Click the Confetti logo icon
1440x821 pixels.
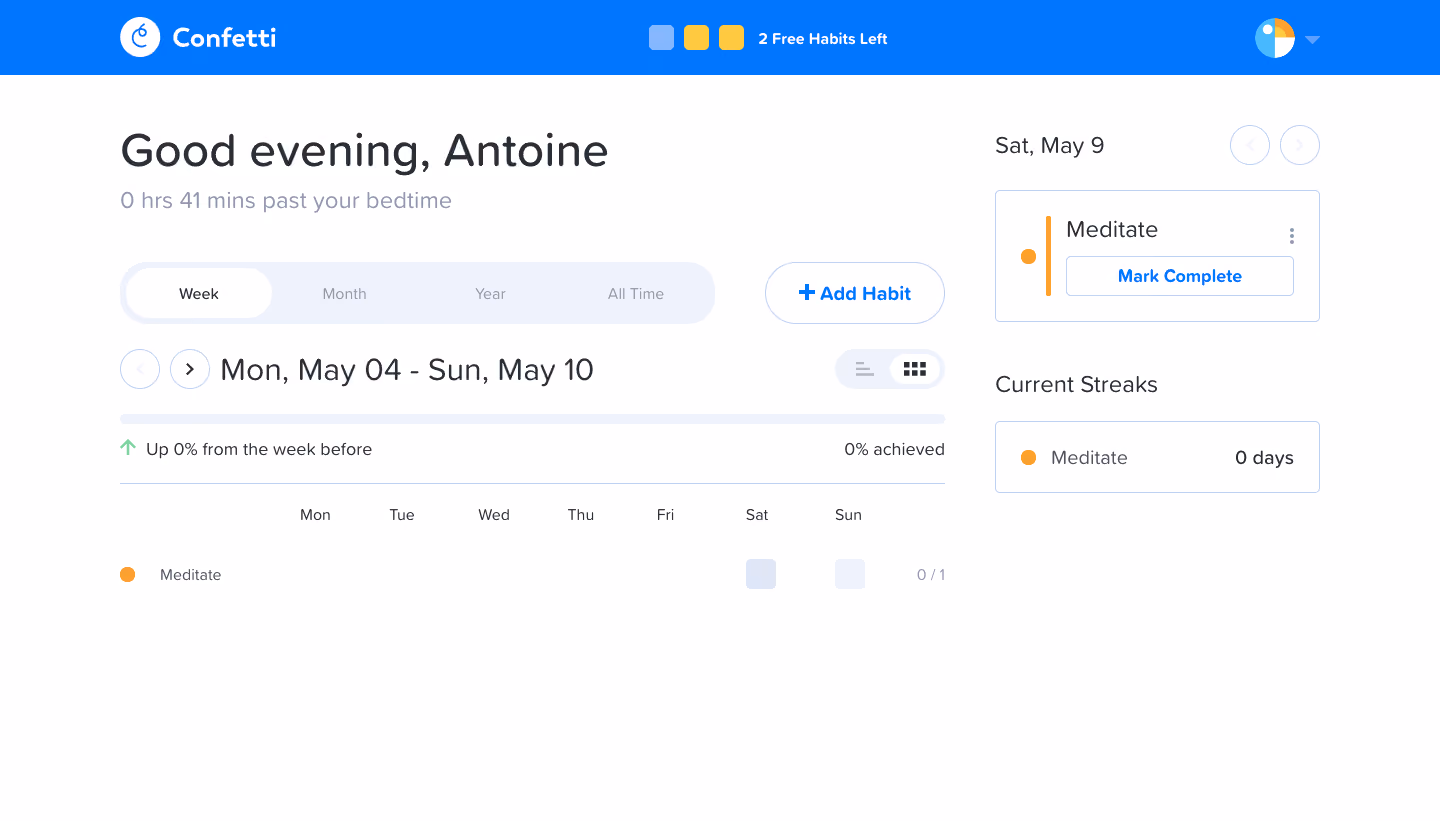140,37
